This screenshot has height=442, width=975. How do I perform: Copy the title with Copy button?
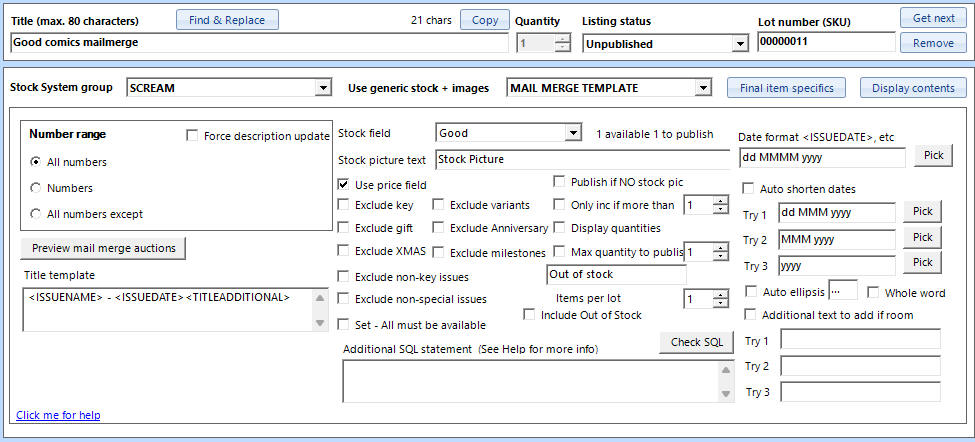click(x=484, y=20)
